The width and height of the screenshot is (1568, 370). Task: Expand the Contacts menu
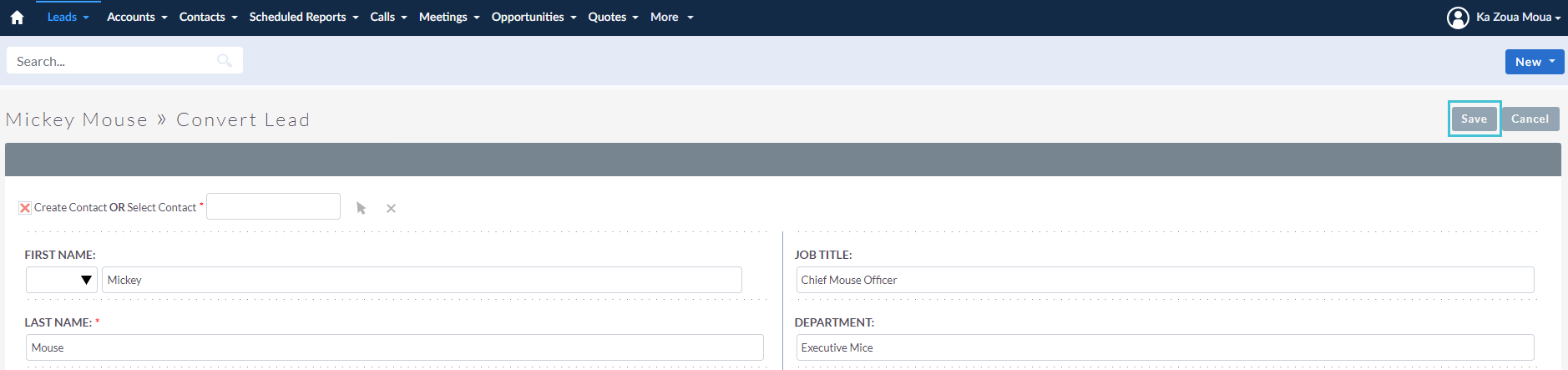(208, 17)
